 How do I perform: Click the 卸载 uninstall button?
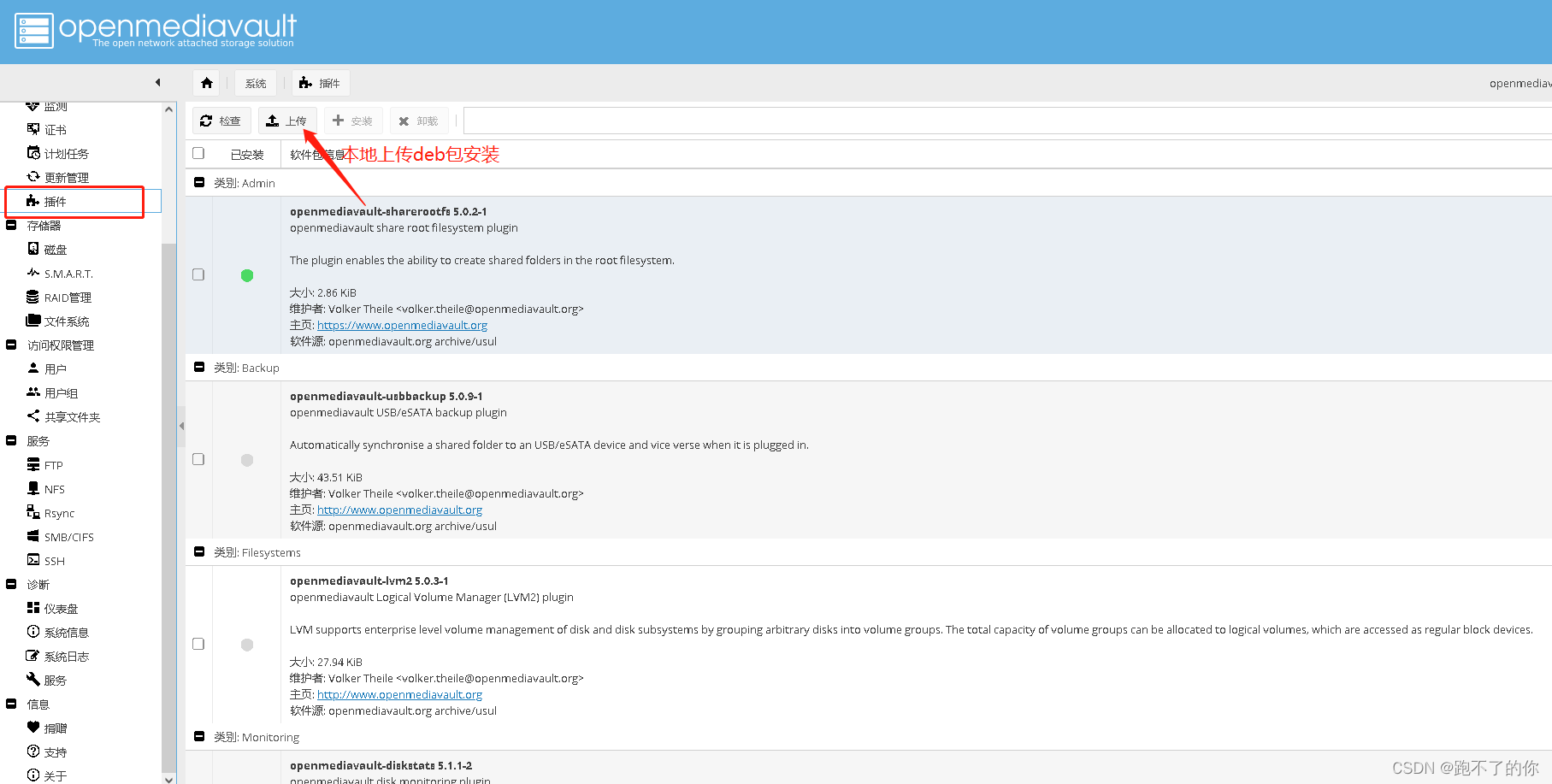pyautogui.click(x=419, y=121)
